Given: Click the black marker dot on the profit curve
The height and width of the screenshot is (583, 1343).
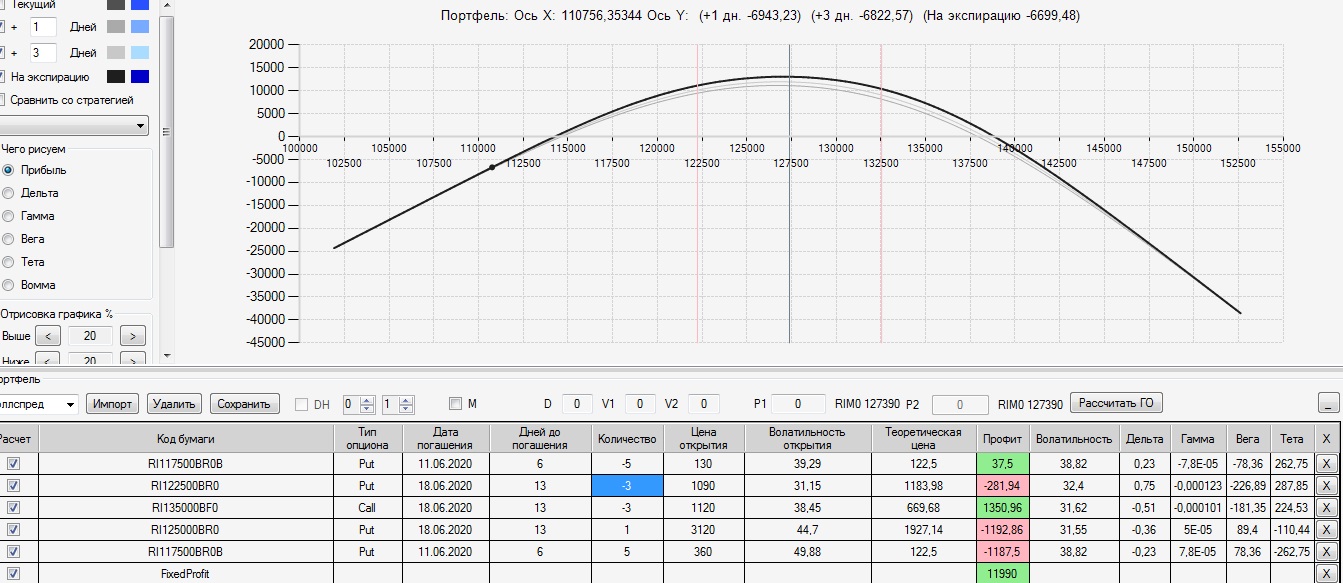Looking at the screenshot, I should [x=491, y=168].
